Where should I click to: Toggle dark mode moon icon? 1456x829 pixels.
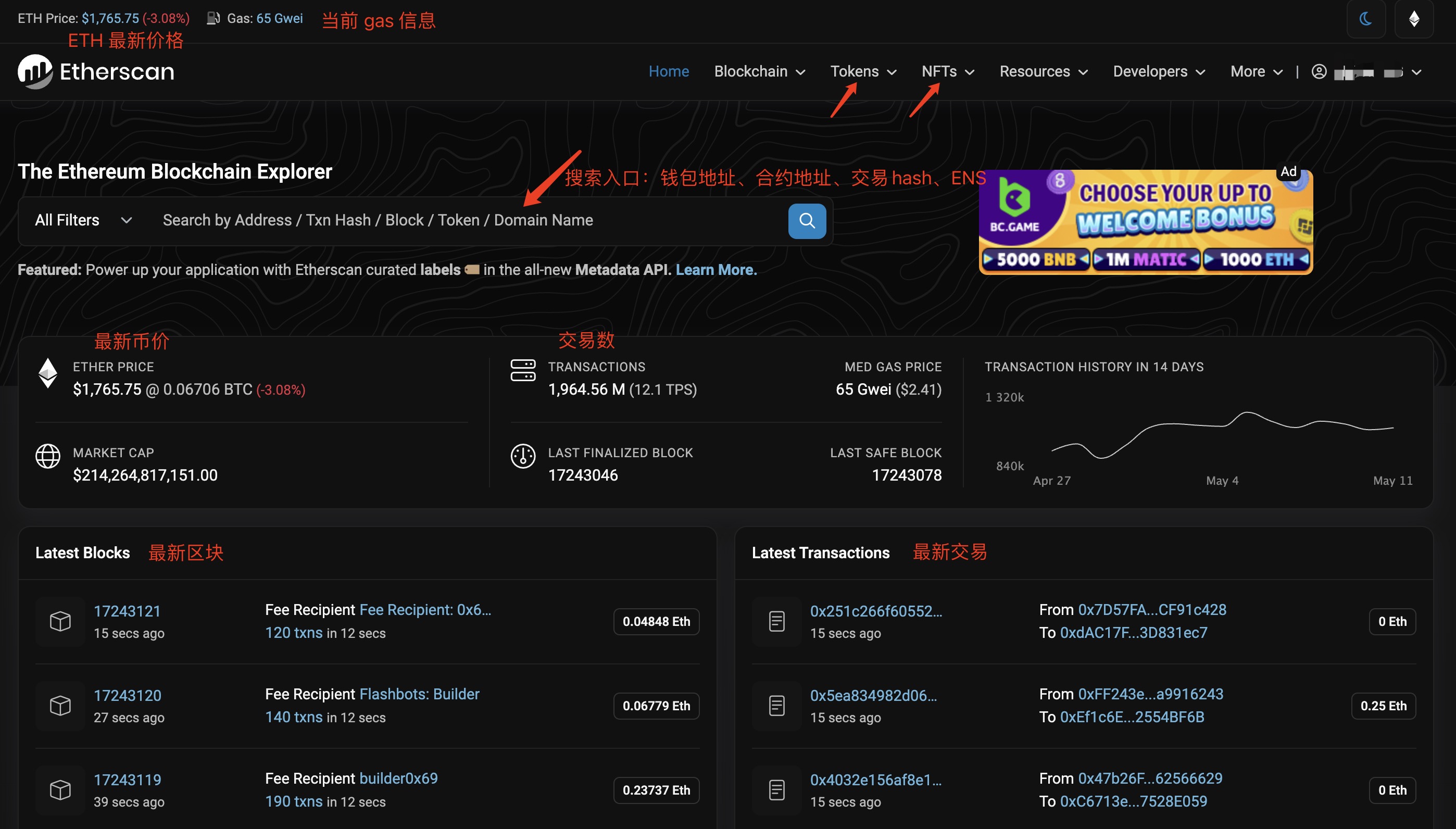click(1365, 19)
